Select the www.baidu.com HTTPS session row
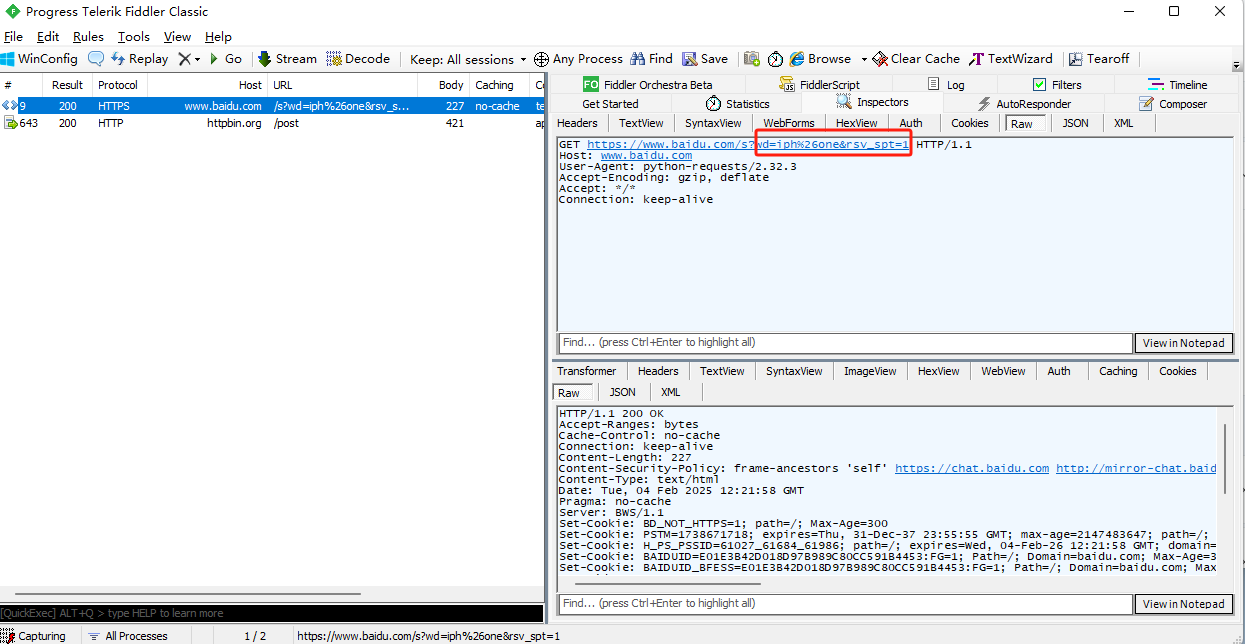Viewport: 1245px width, 644px height. click(x=272, y=106)
